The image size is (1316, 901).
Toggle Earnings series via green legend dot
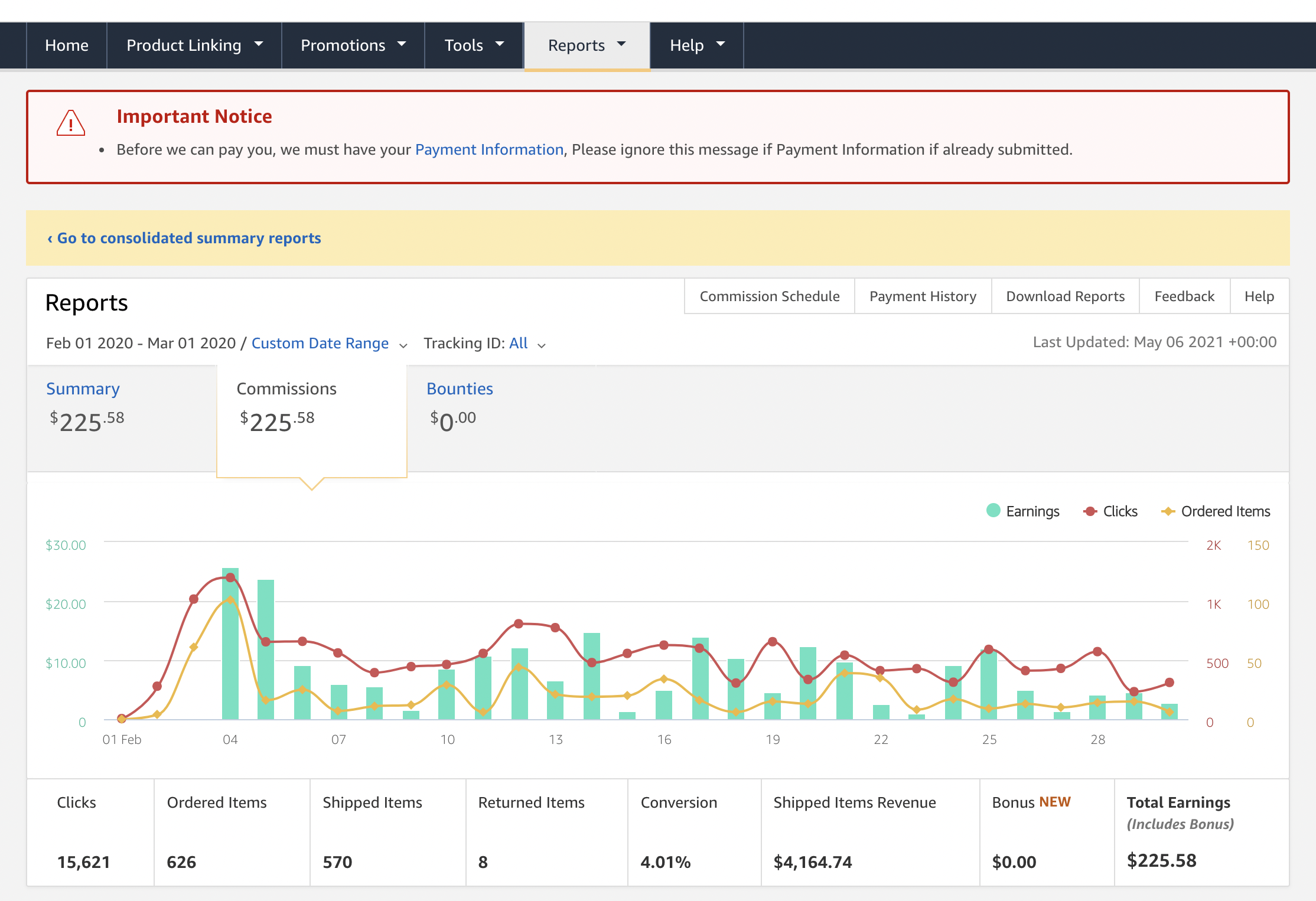pos(993,511)
